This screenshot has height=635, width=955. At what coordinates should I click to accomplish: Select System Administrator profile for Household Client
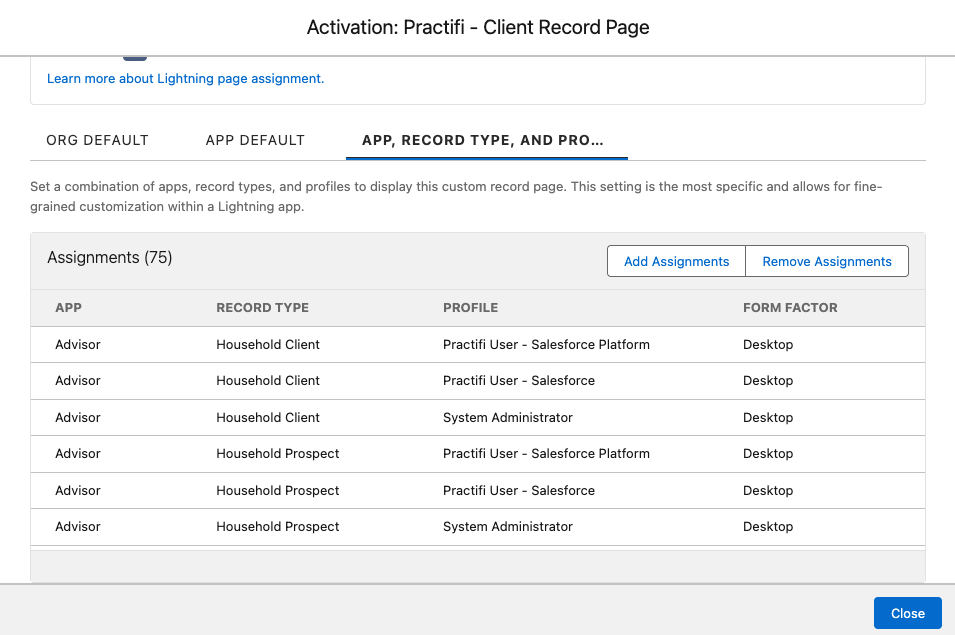click(508, 418)
